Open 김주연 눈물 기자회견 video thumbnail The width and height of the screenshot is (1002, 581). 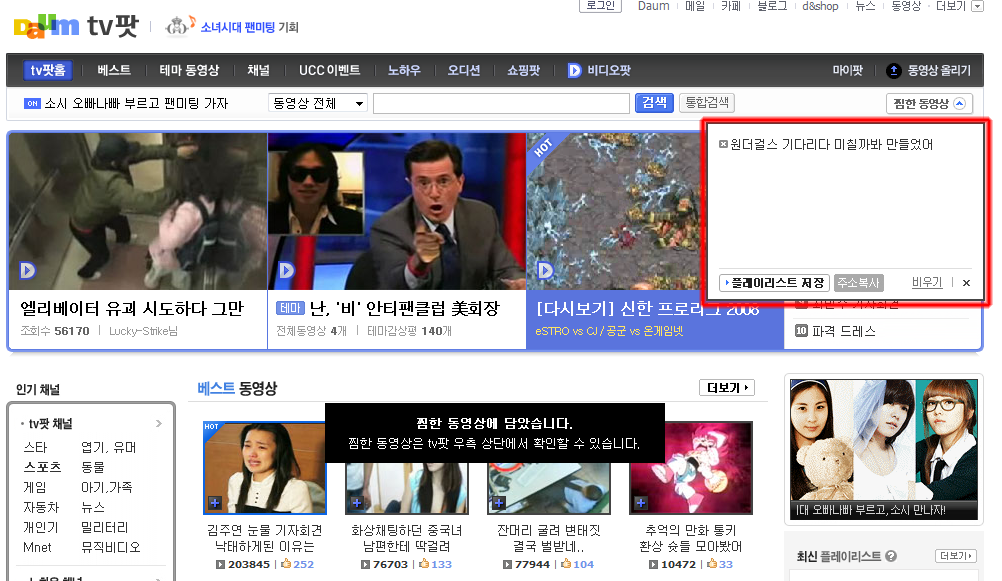pos(265,468)
